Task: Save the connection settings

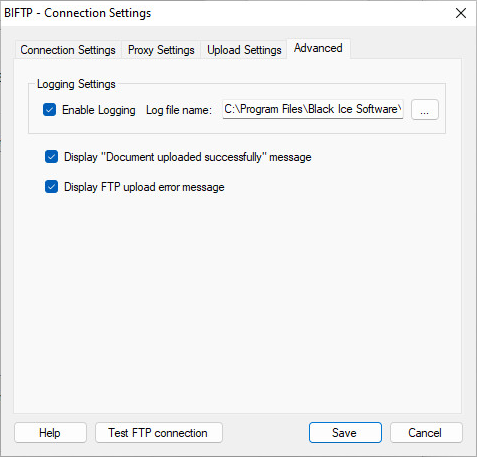Action: (x=345, y=433)
